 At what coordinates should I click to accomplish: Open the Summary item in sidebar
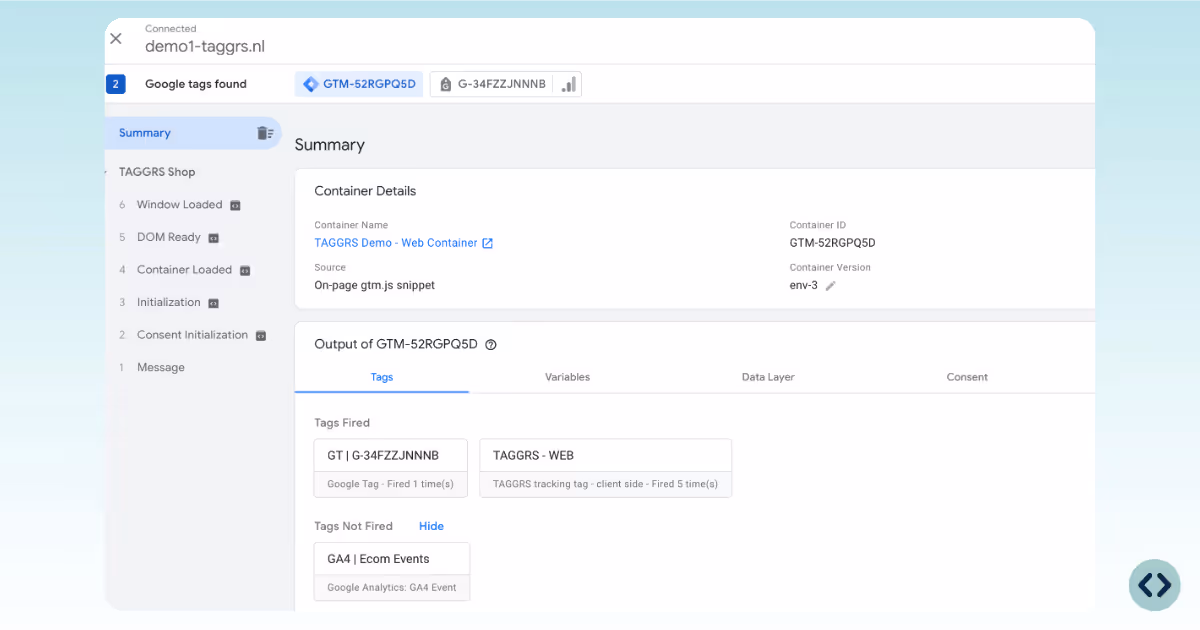pos(192,133)
